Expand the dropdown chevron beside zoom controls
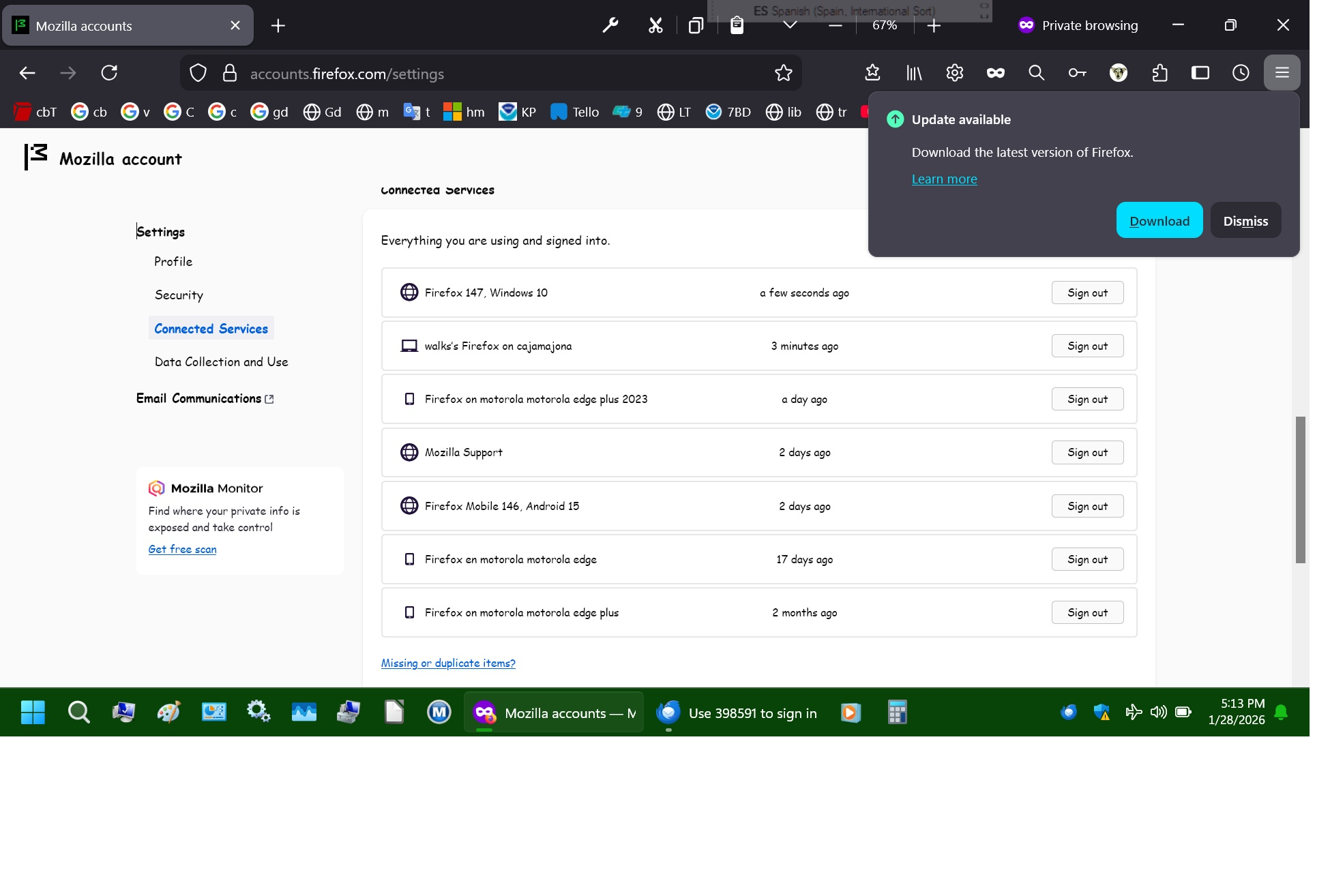This screenshot has width=1330, height=896. pos(790,25)
